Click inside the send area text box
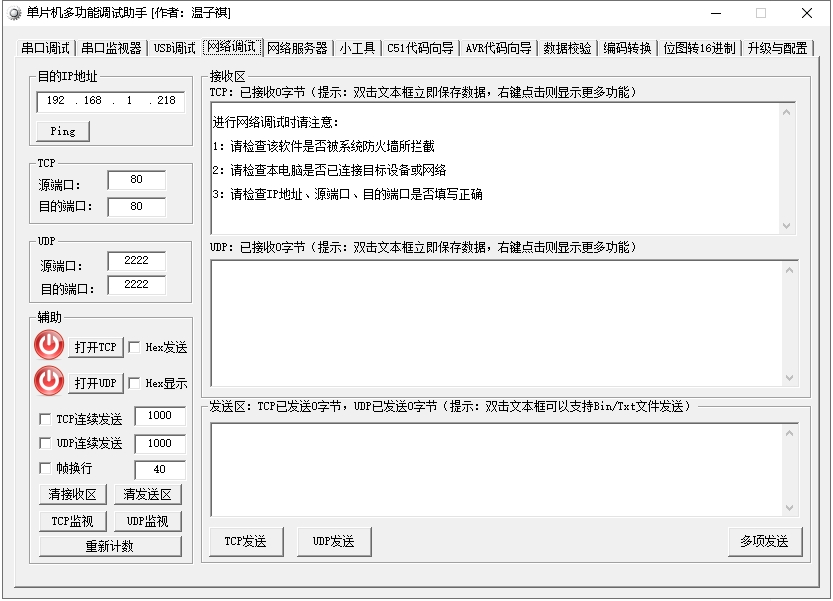The height and width of the screenshot is (601, 833). (496, 469)
